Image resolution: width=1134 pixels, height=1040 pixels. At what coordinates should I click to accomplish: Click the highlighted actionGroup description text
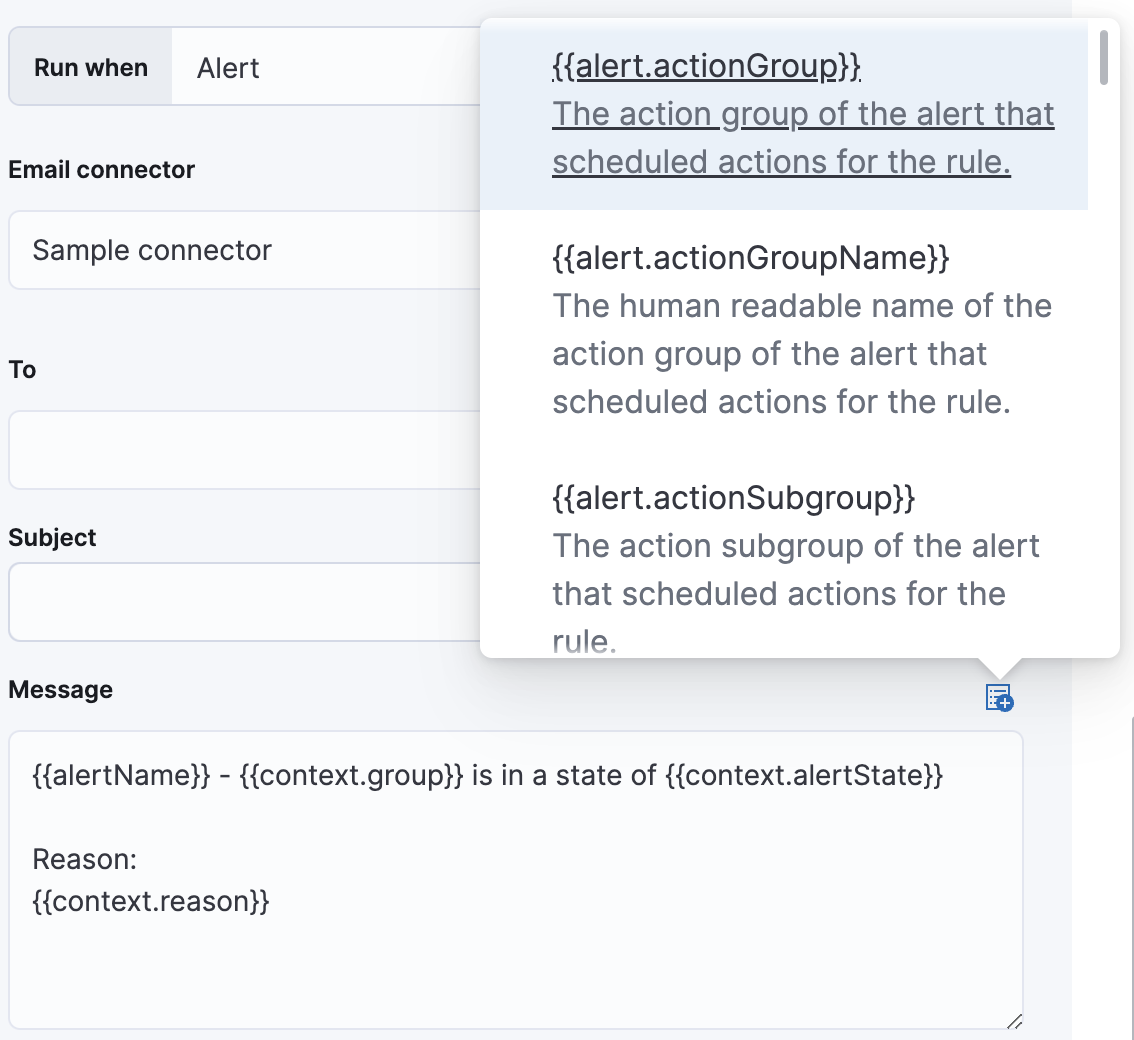(x=800, y=138)
